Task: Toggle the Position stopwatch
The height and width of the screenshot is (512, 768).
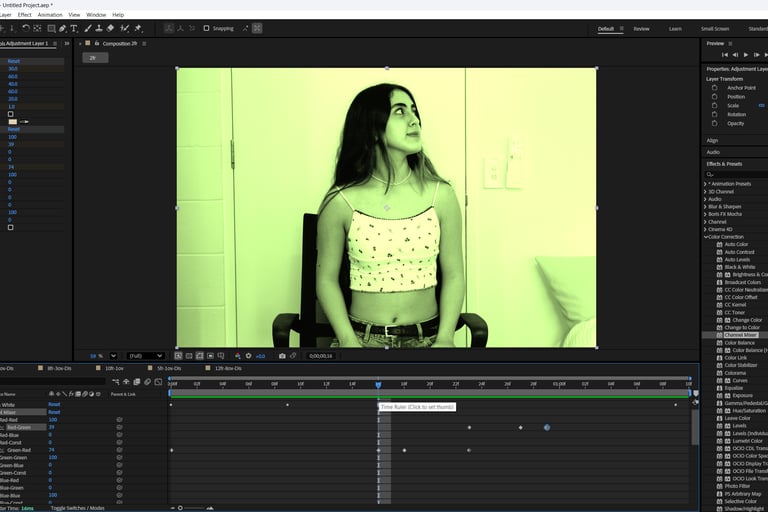Action: (x=715, y=97)
